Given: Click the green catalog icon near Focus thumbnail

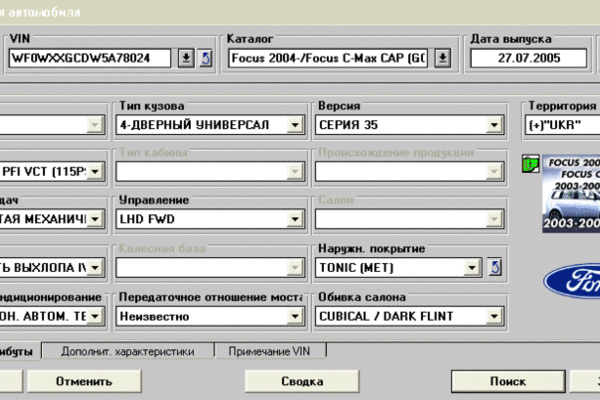Looking at the screenshot, I should 531,164.
